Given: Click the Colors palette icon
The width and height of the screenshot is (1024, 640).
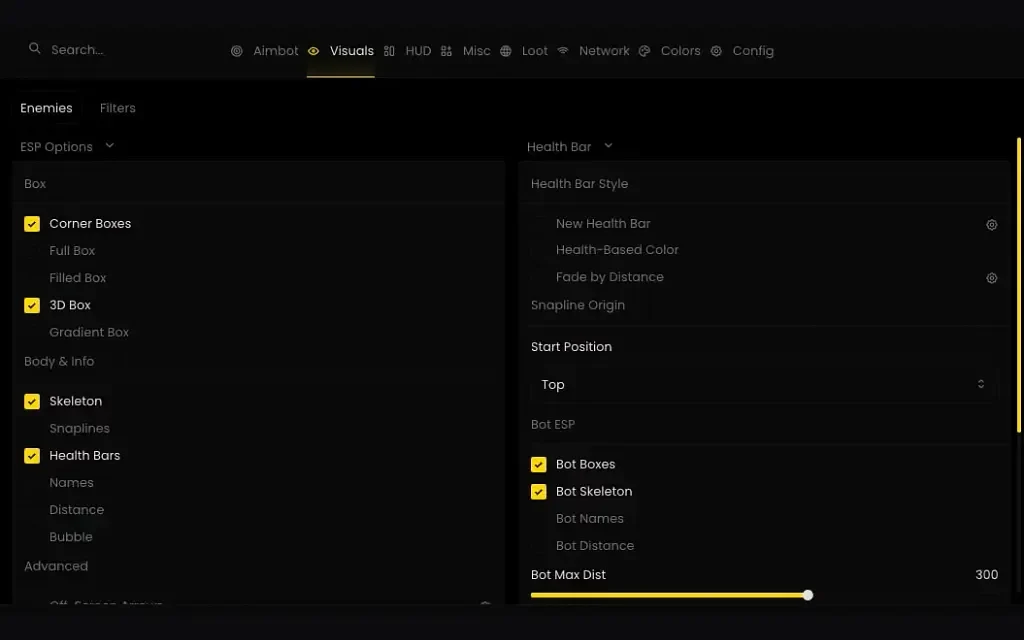Looking at the screenshot, I should pos(645,51).
